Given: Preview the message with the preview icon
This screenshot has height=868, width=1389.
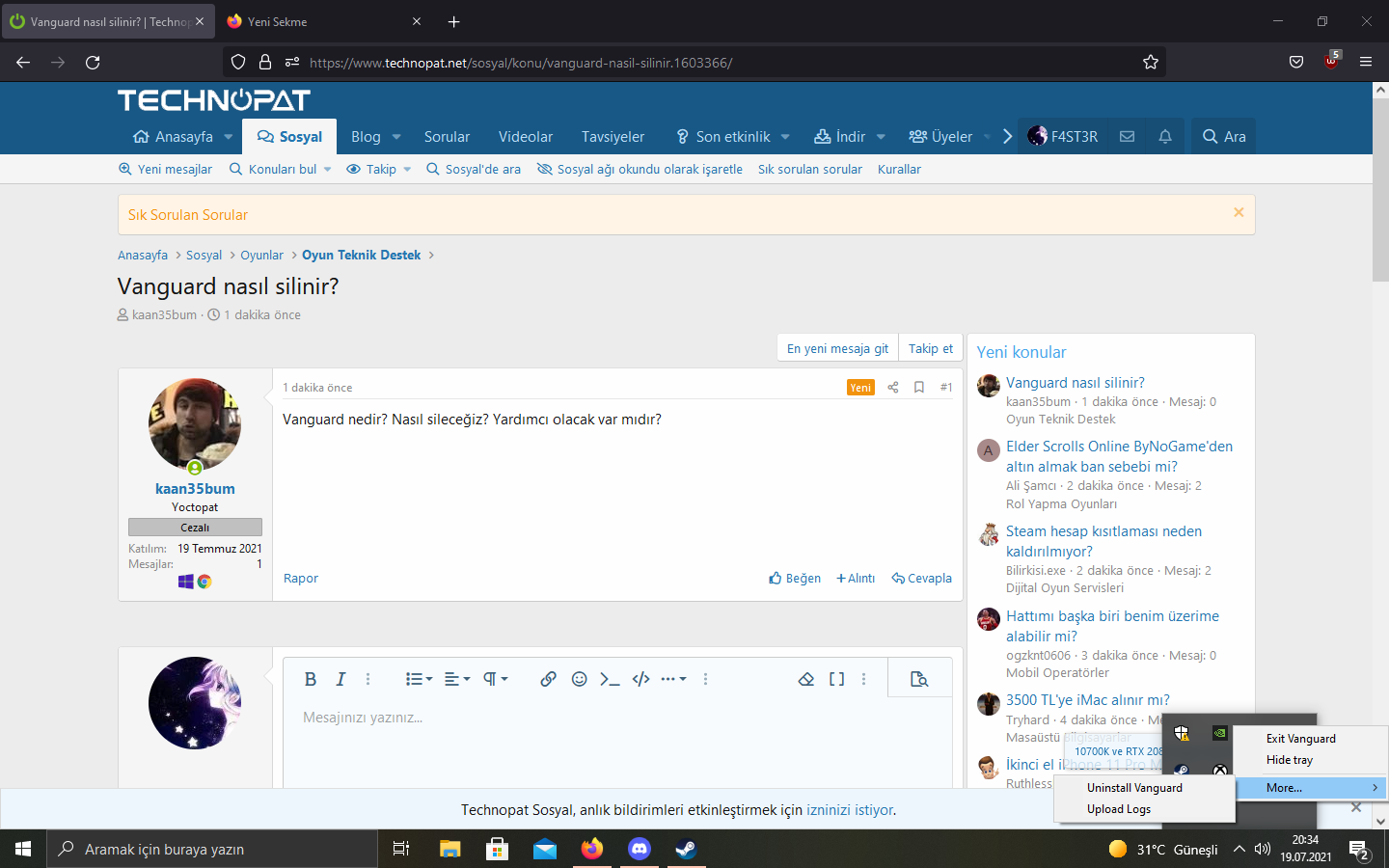Looking at the screenshot, I should 919,679.
